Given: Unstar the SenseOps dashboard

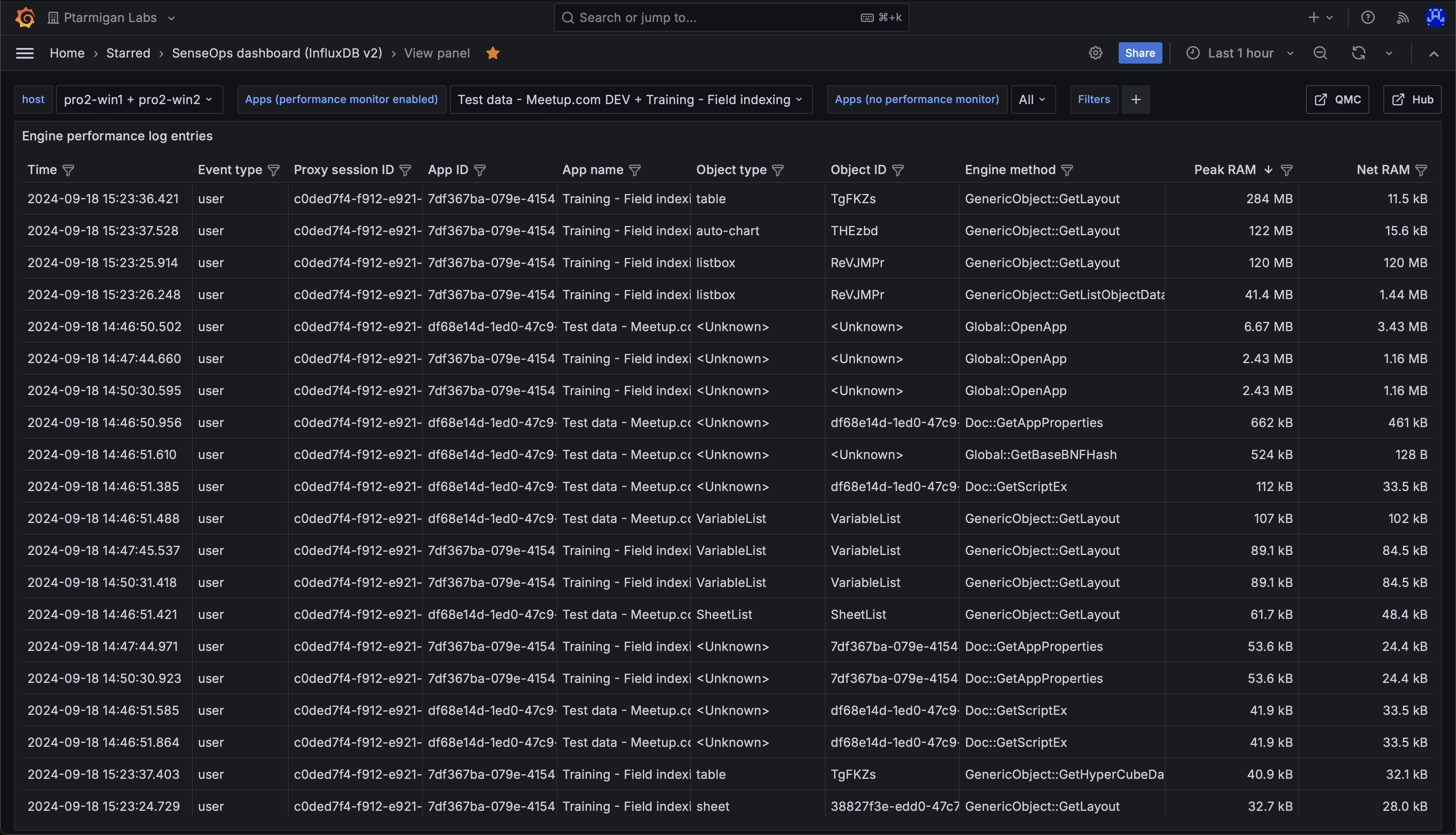Looking at the screenshot, I should [493, 53].
